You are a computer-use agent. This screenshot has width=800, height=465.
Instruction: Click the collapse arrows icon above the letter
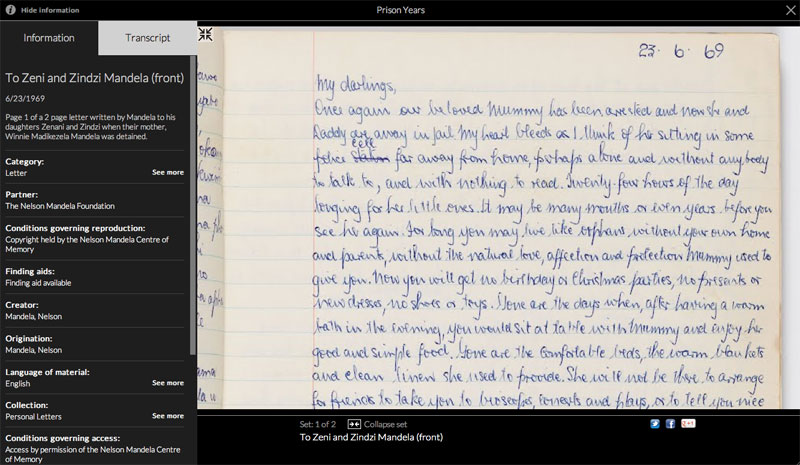point(206,34)
